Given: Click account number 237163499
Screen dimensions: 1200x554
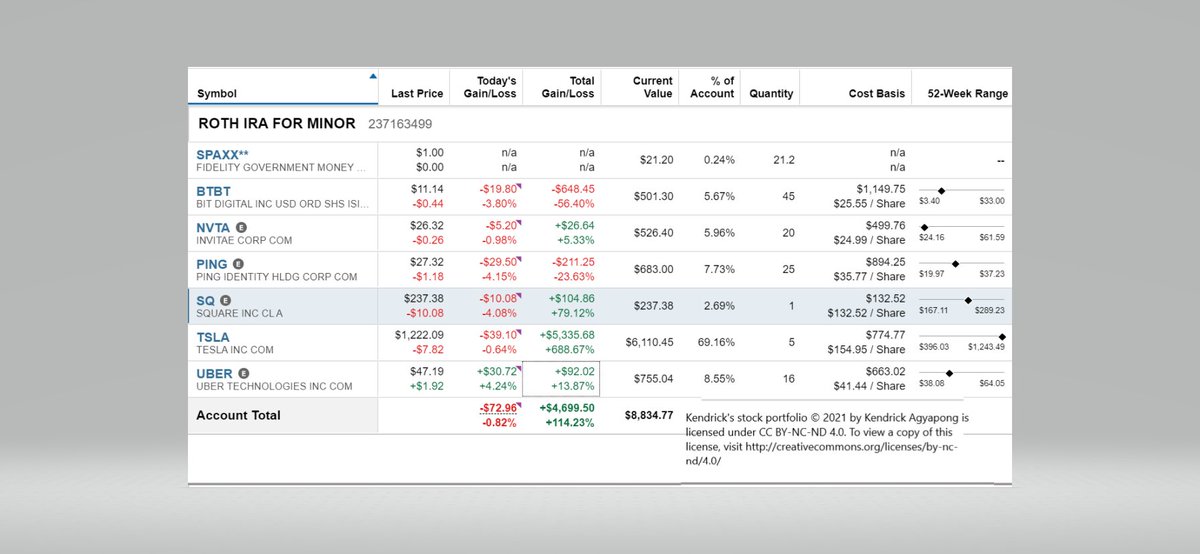Looking at the screenshot, I should pos(400,124).
